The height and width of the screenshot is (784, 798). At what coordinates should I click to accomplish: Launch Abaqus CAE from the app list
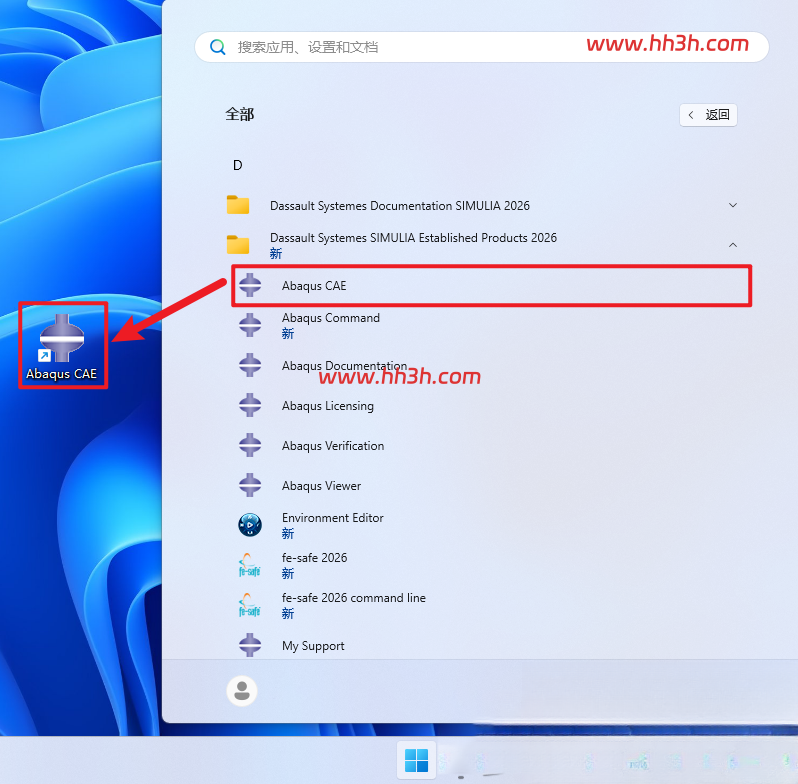pyautogui.click(x=491, y=286)
